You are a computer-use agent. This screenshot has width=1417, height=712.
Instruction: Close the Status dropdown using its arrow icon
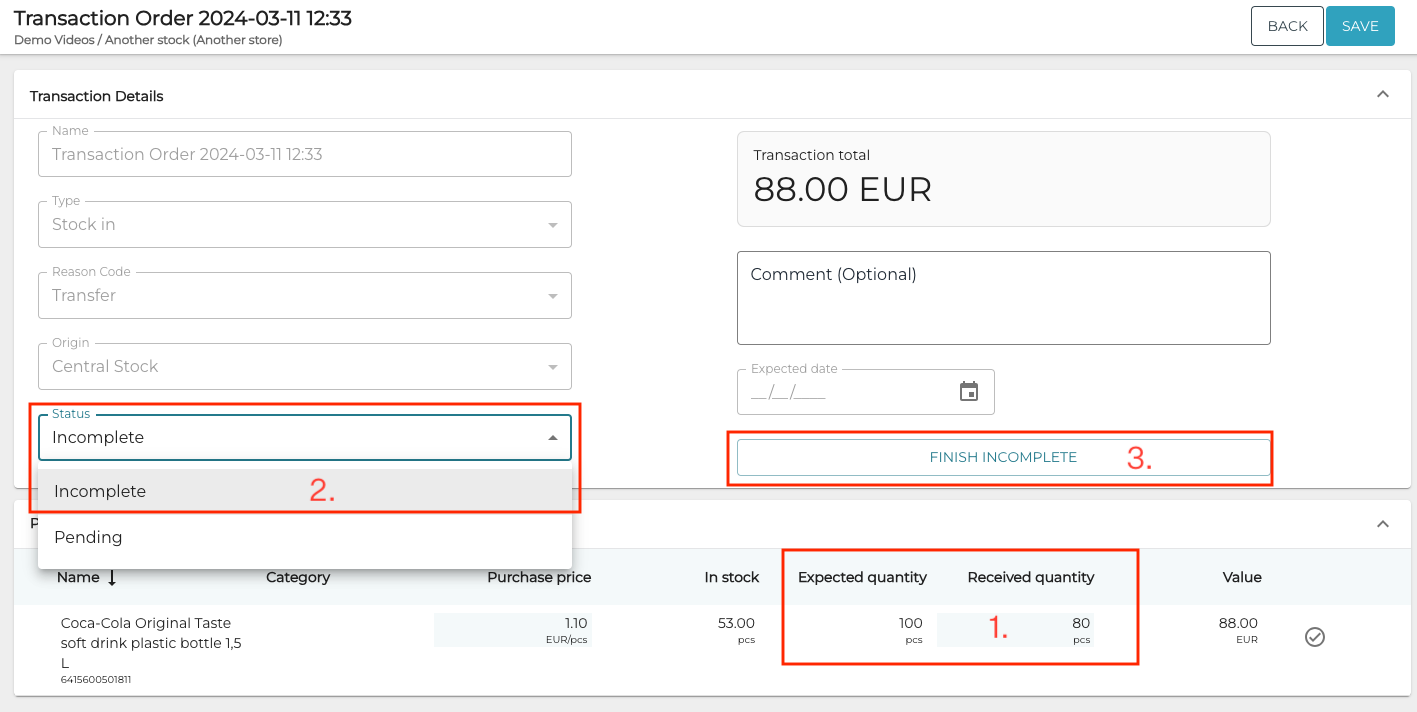tap(553, 437)
